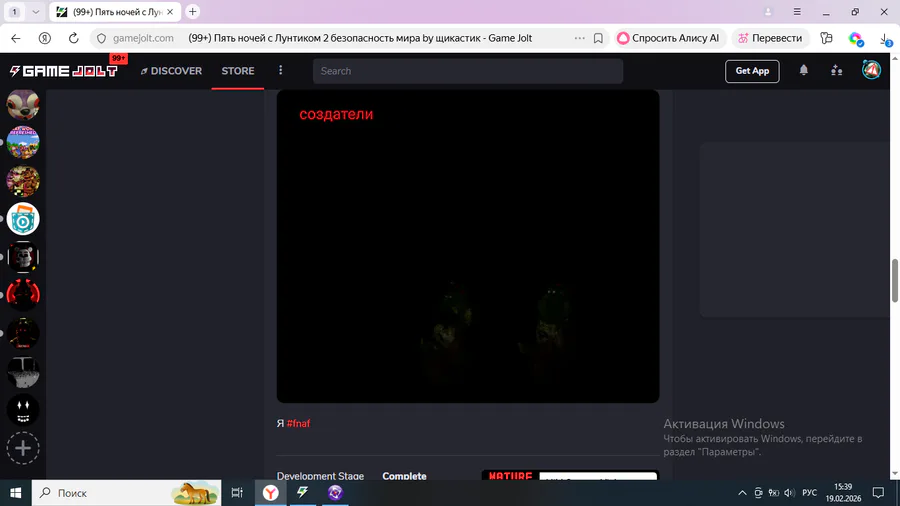Open Yandex Browser from taskbar
Screen dimensions: 900x506
coord(270,493)
